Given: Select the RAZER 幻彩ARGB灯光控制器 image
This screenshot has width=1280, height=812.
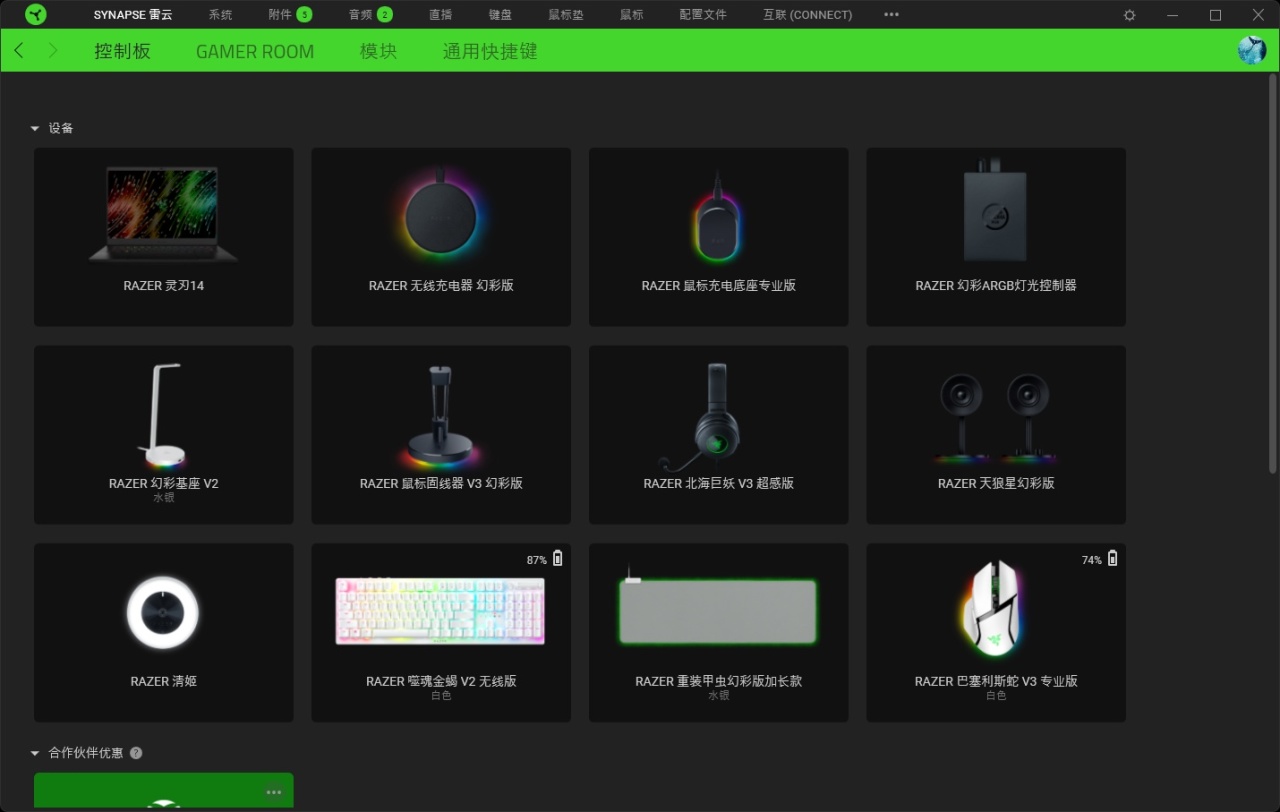Looking at the screenshot, I should (996, 210).
